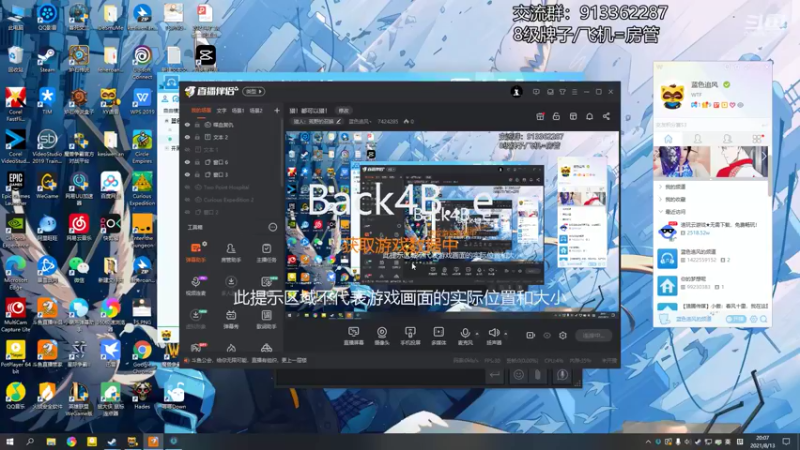Open YY window apps grid tab
Screen dimensions: 800x450
click(x=757, y=139)
